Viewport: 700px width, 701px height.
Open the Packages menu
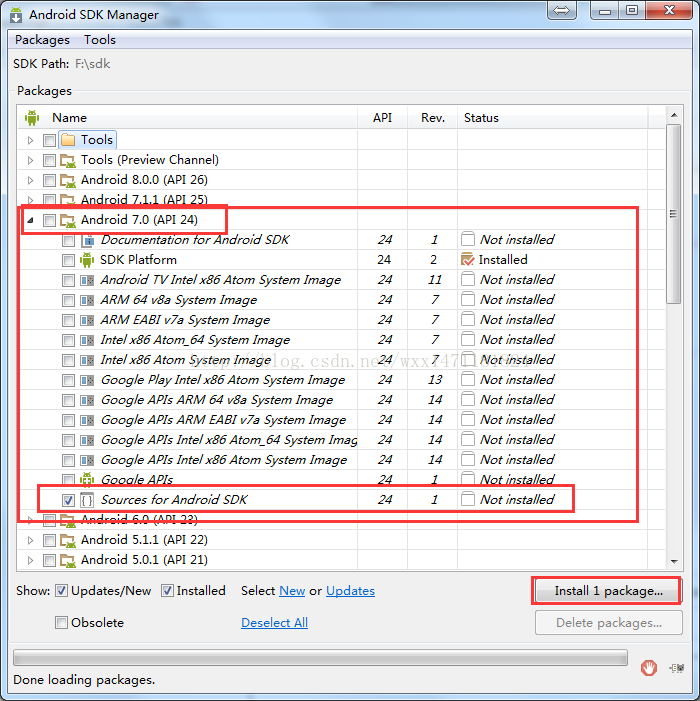tap(42, 40)
